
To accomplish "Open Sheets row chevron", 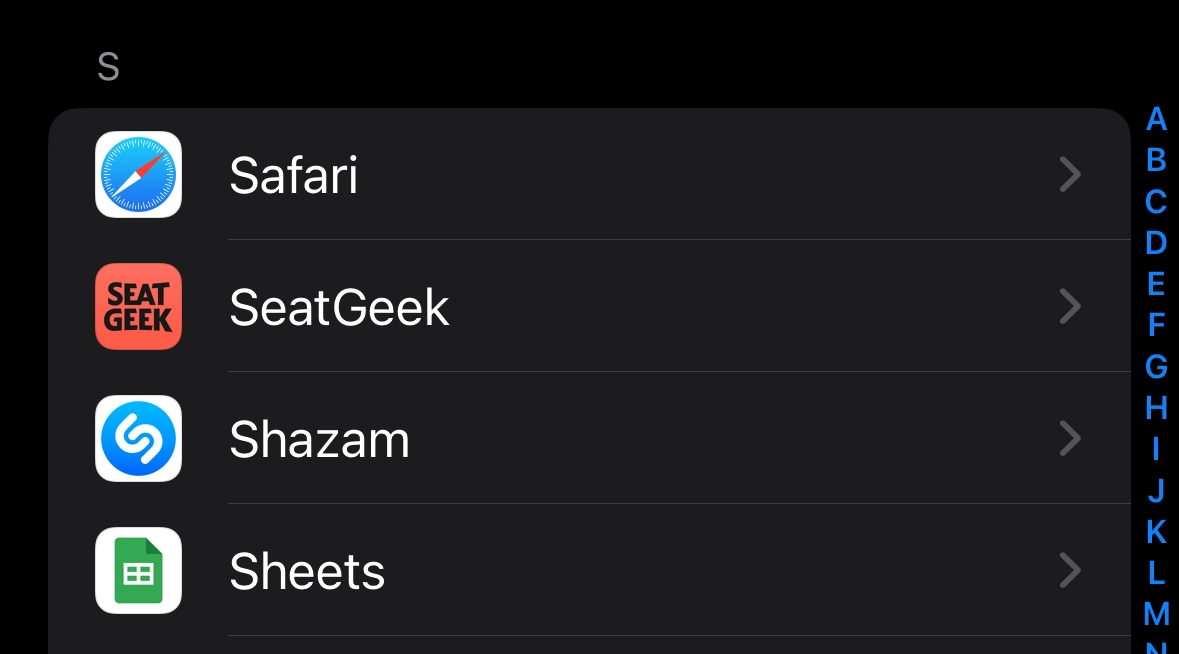I will pyautogui.click(x=1070, y=571).
